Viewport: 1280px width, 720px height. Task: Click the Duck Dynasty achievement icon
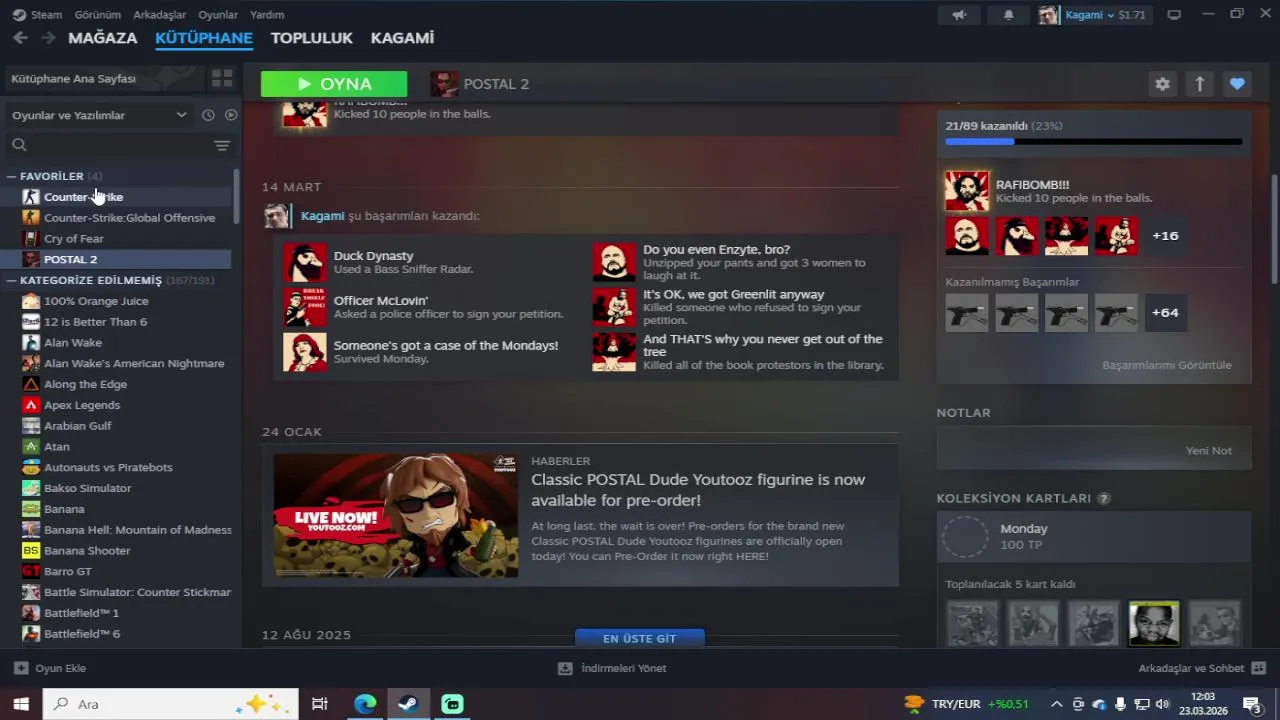[x=305, y=262]
